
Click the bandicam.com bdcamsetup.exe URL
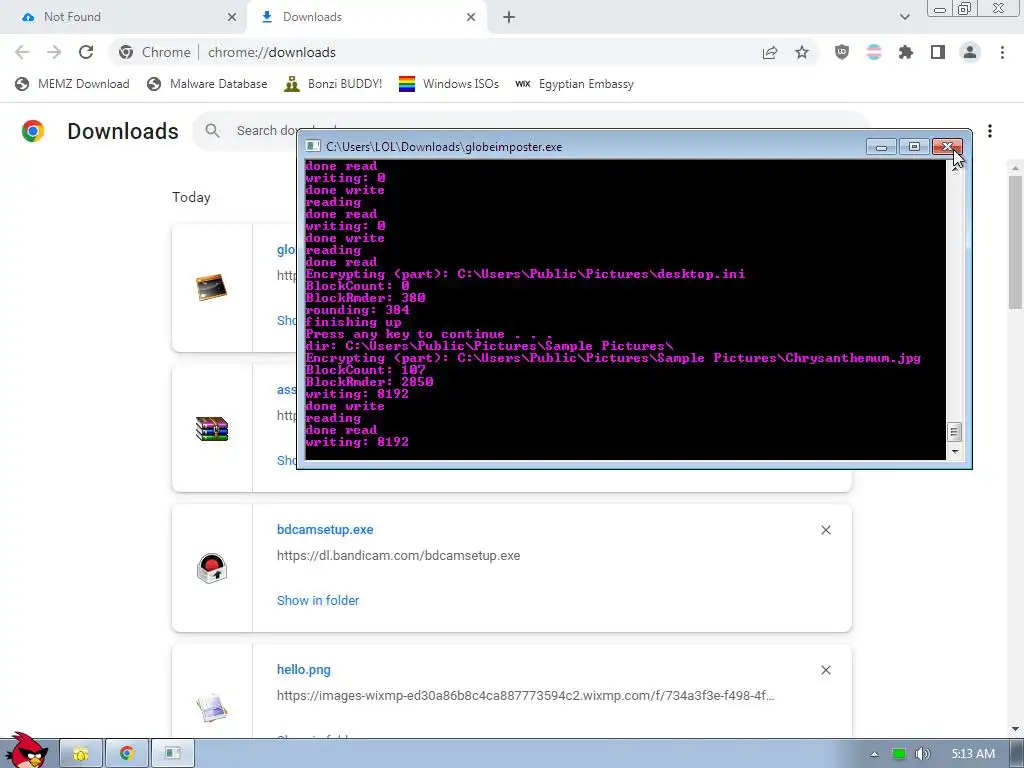tap(398, 556)
